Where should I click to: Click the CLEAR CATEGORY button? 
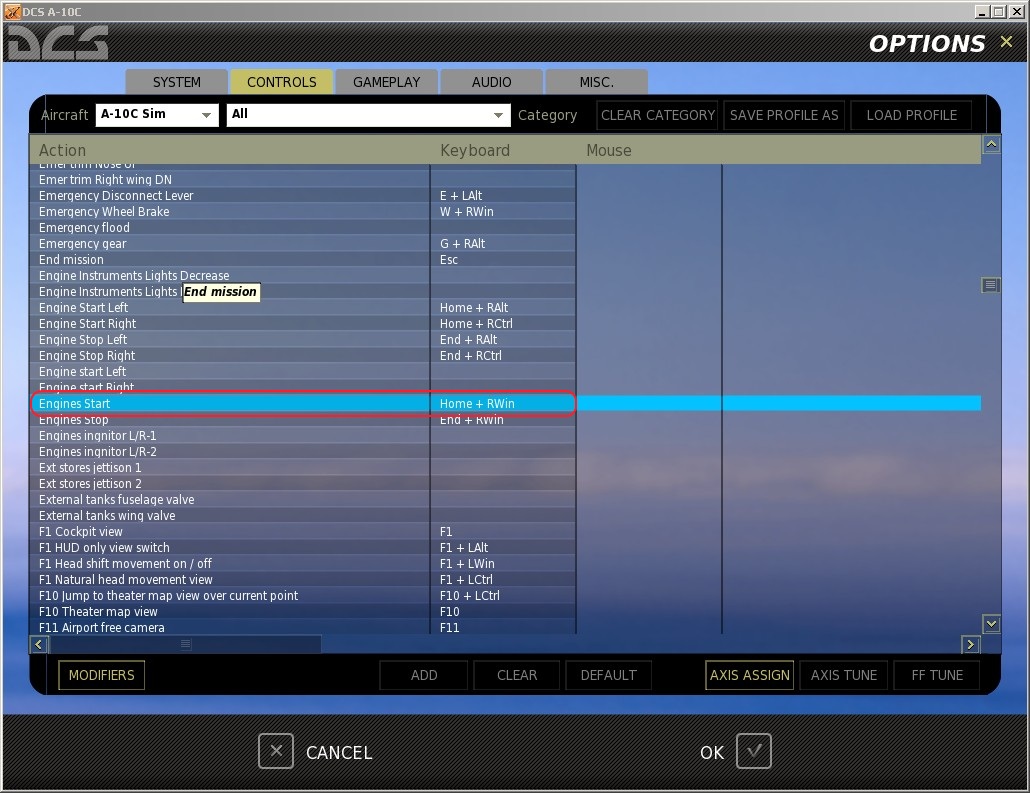(657, 115)
